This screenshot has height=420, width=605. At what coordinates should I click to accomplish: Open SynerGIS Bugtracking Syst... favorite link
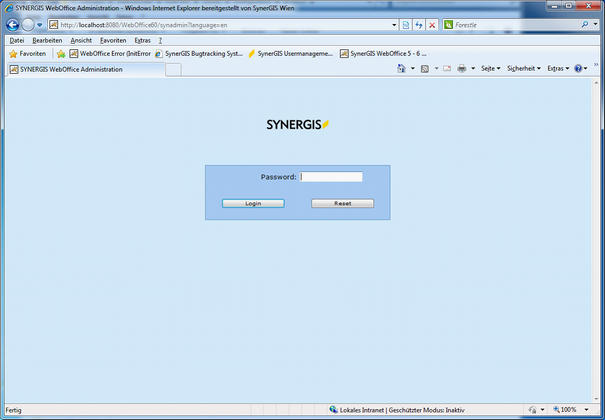(x=199, y=54)
